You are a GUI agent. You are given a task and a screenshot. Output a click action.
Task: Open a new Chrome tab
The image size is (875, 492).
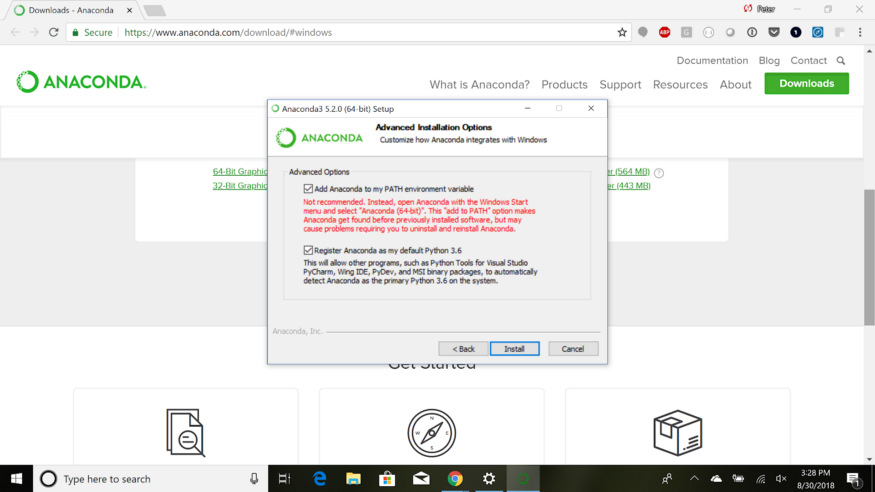coord(154,10)
